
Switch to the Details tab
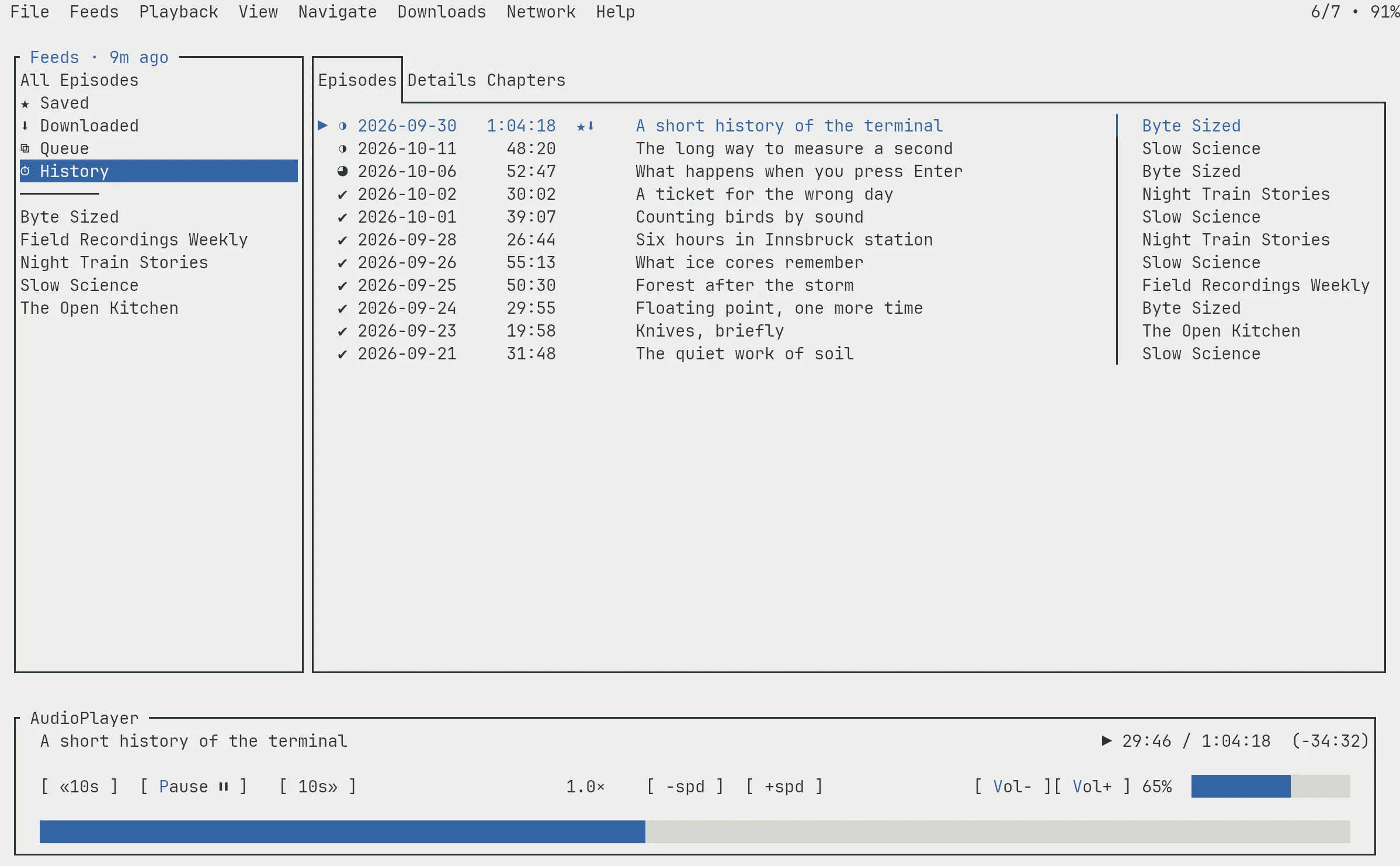tap(442, 80)
